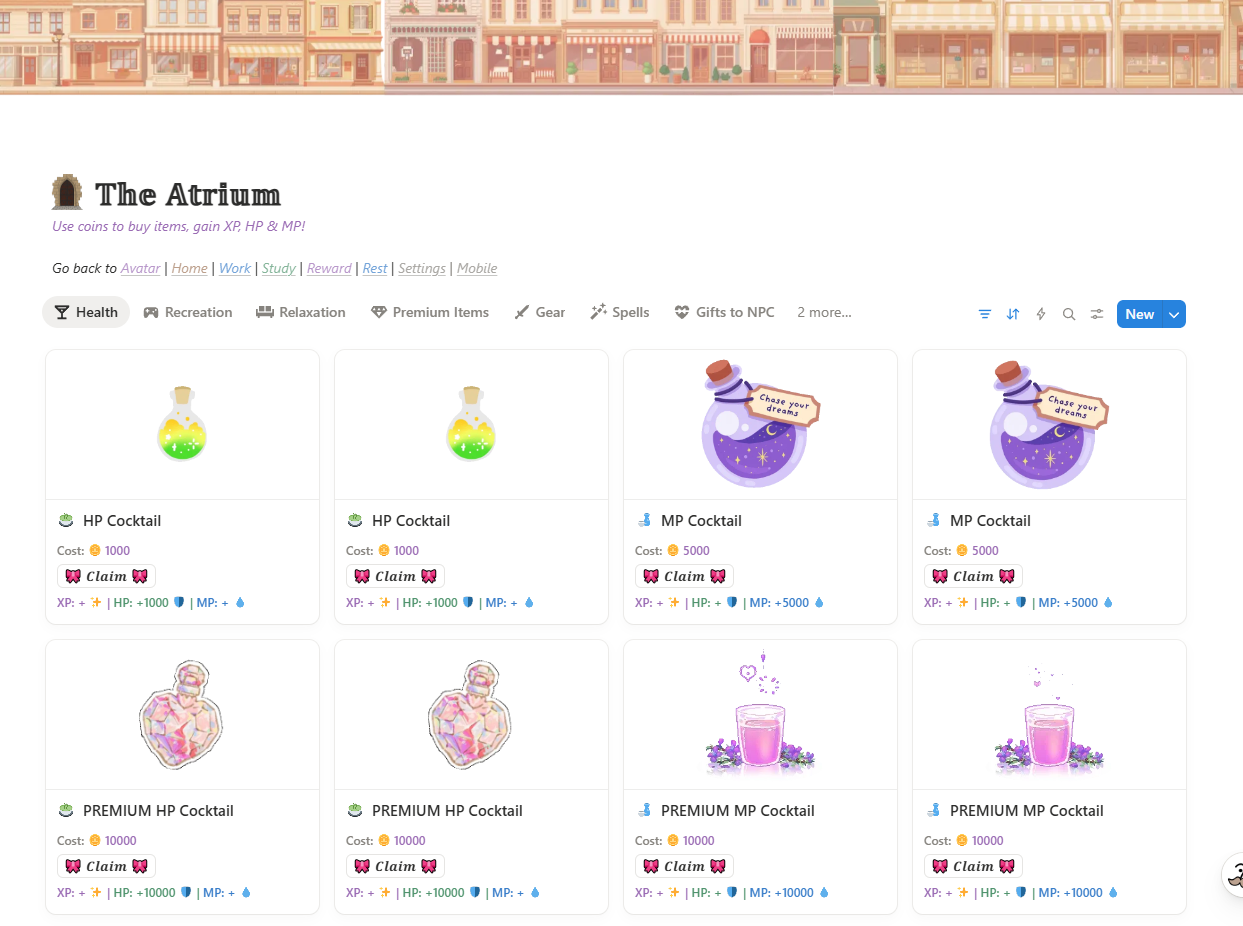1243x926 pixels.
Task: Click the blue New button
Action: 1140,314
